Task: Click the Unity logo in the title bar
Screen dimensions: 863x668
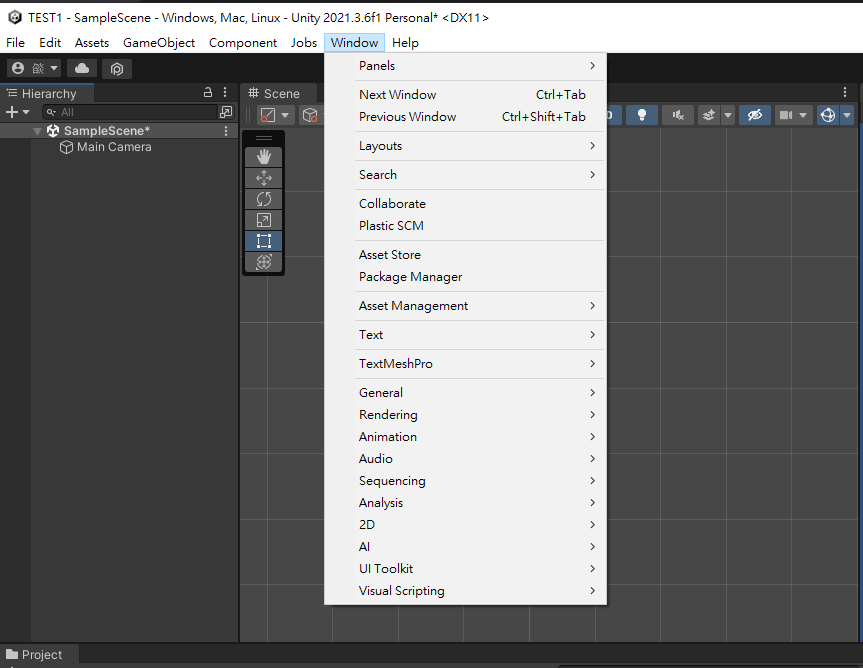Action: click(15, 17)
